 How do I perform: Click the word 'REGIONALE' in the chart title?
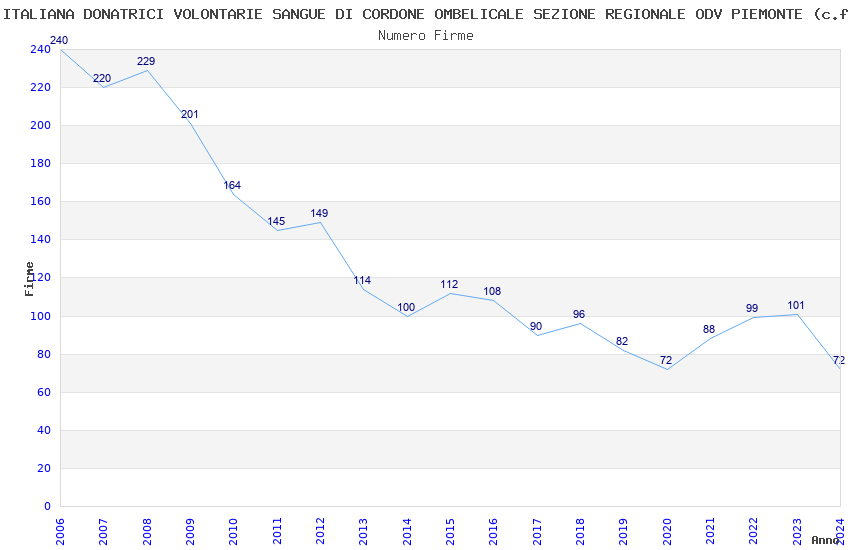point(645,14)
